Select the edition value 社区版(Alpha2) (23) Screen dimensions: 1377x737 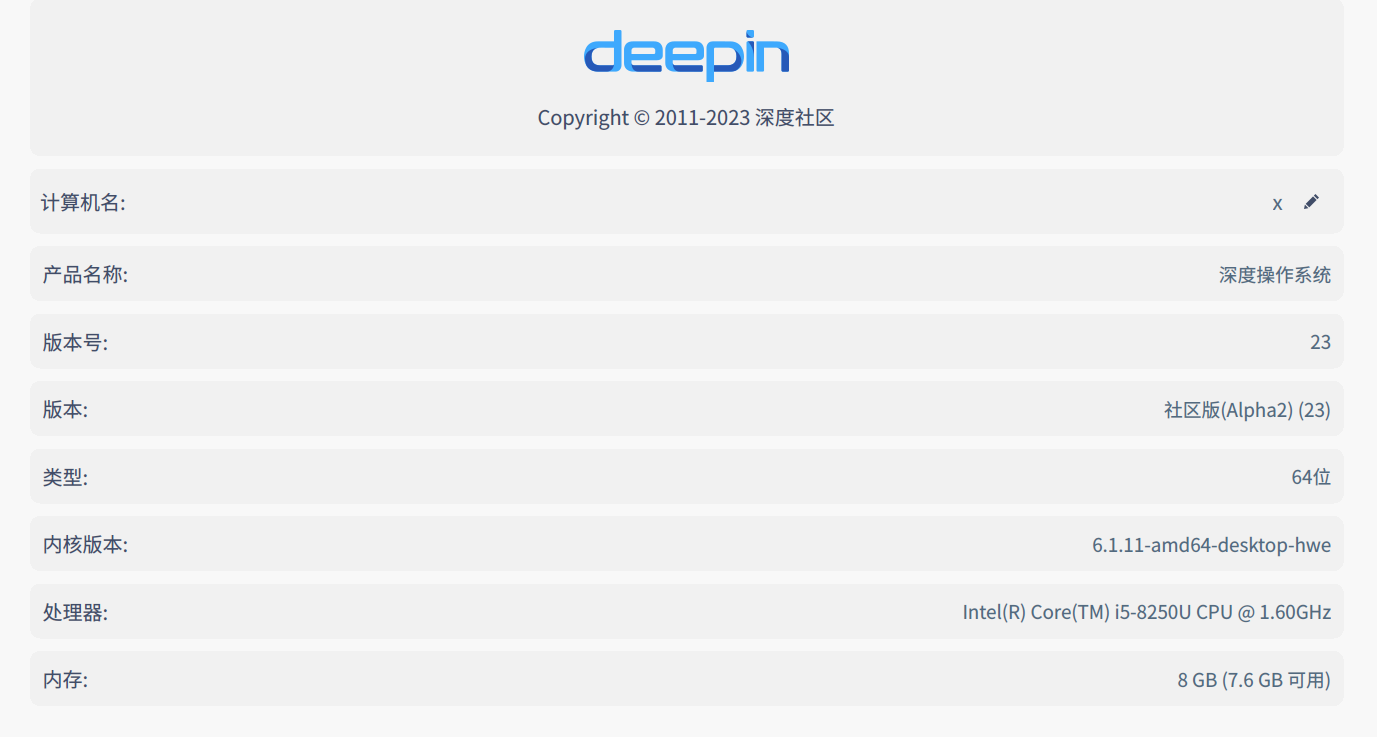[1247, 410]
